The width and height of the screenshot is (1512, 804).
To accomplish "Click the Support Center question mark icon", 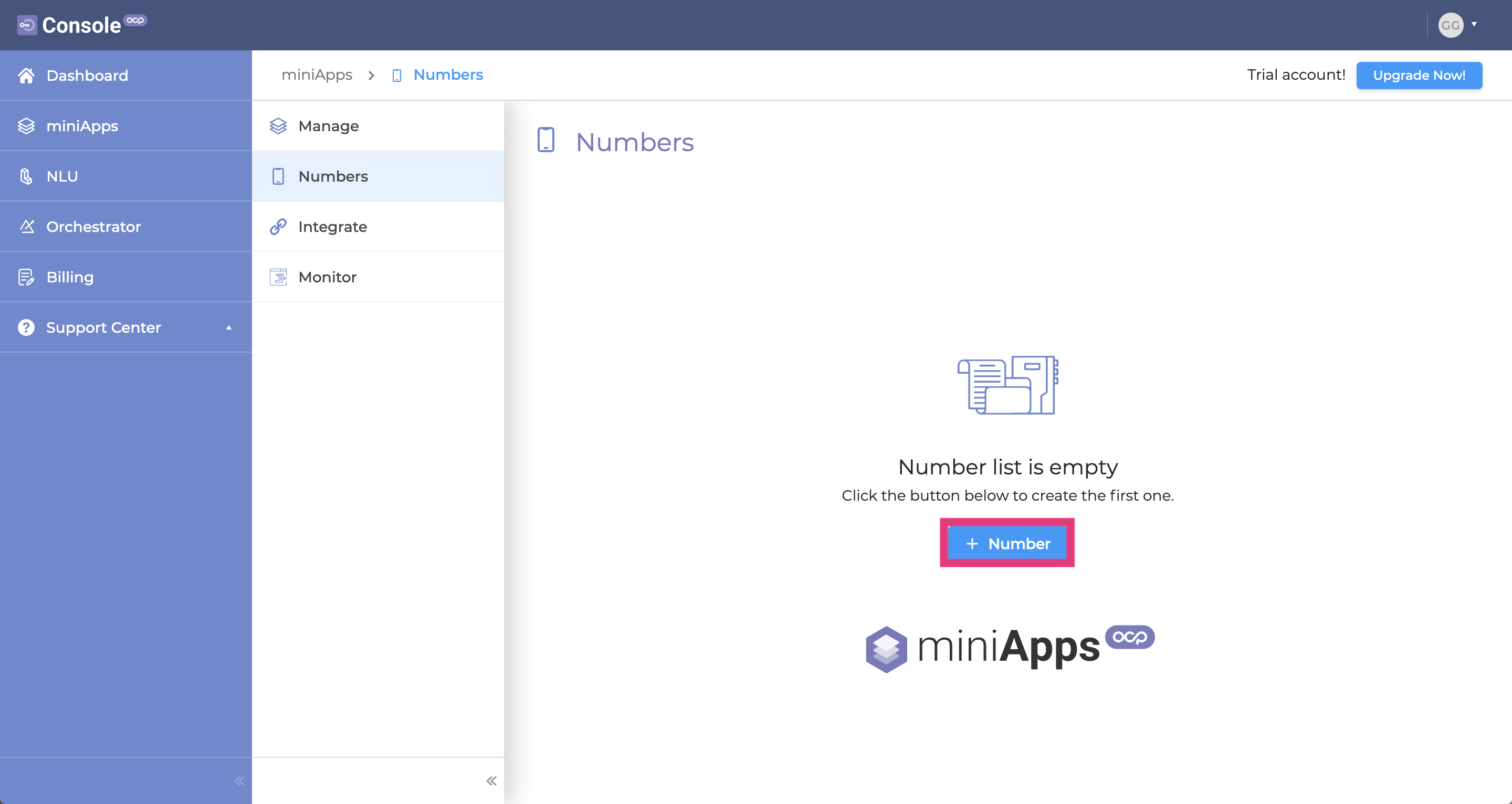I will pyautogui.click(x=26, y=327).
